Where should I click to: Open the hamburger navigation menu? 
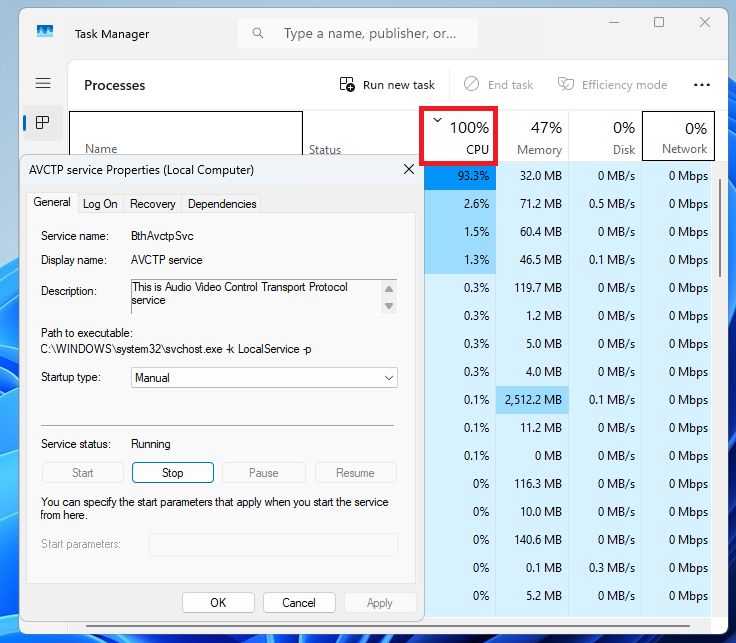42,84
